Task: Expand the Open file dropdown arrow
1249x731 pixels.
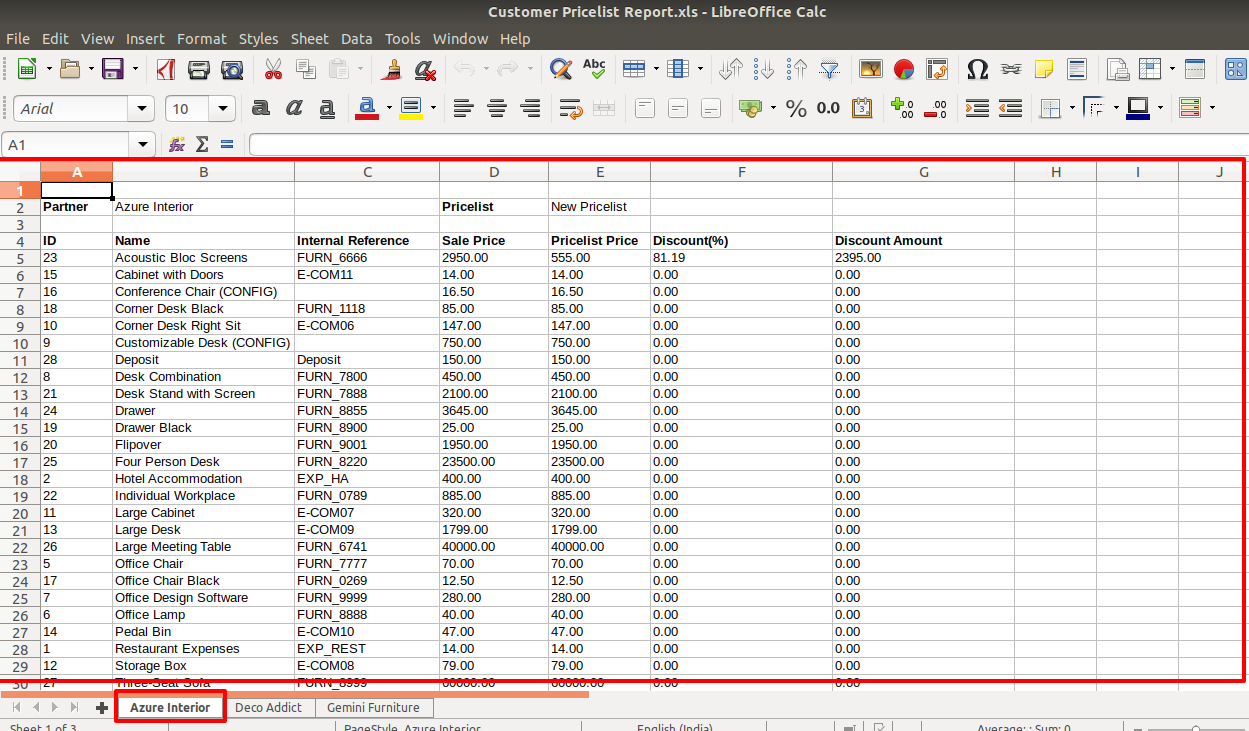Action: pos(91,69)
